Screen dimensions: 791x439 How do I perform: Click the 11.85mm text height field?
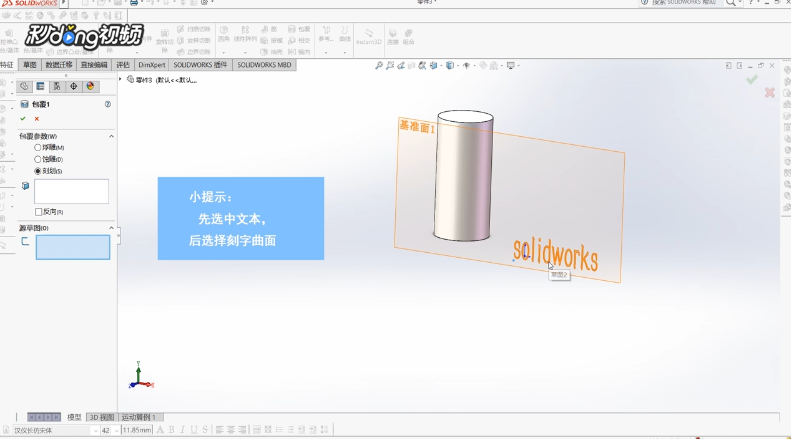point(137,430)
